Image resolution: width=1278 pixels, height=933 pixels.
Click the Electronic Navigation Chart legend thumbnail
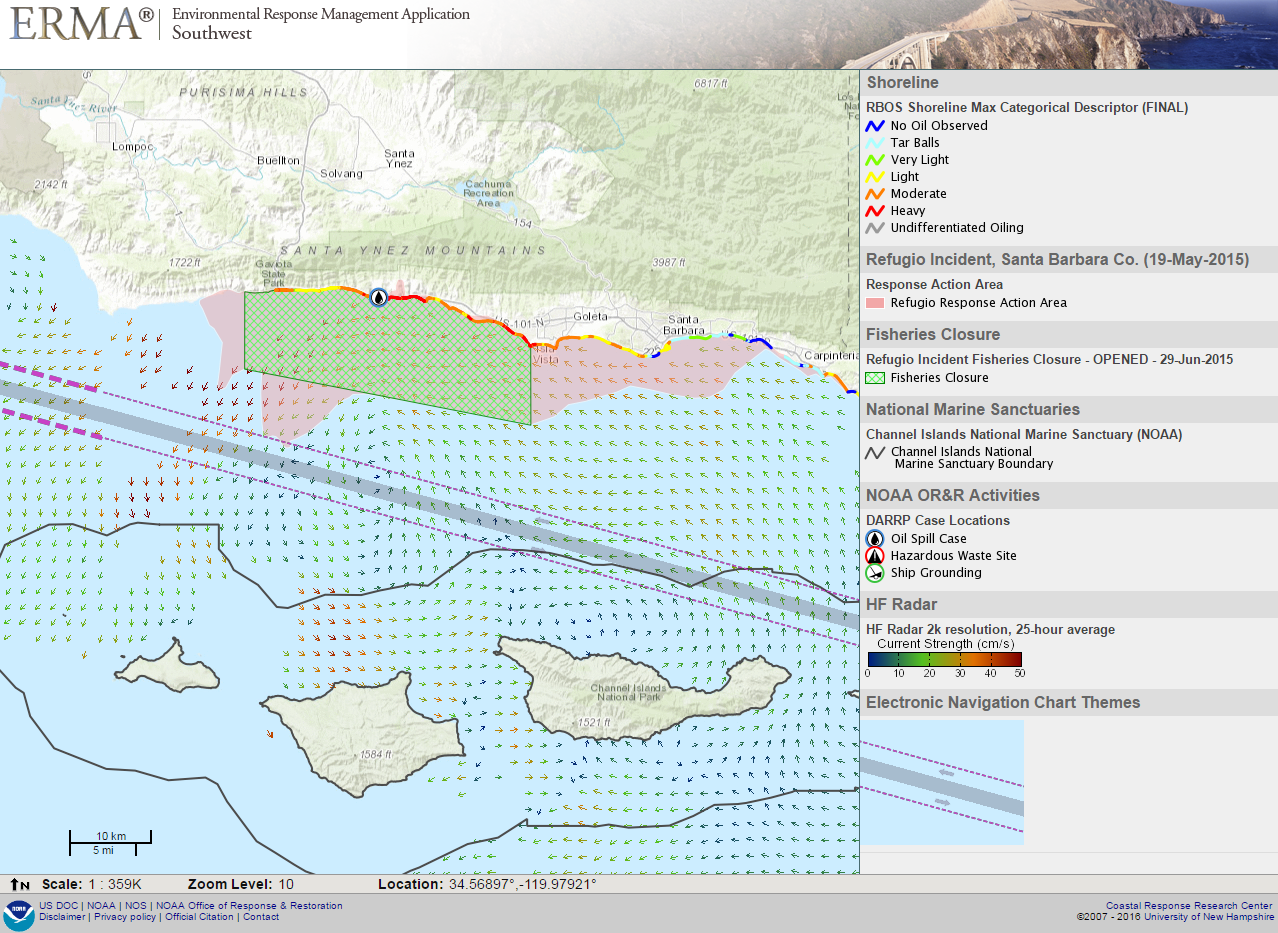click(942, 782)
